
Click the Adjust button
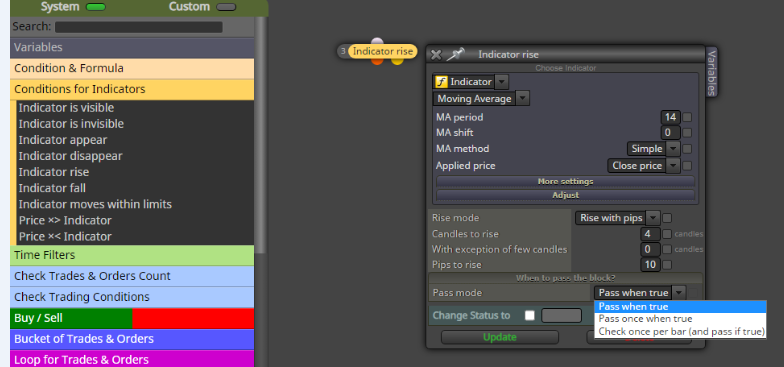566,195
